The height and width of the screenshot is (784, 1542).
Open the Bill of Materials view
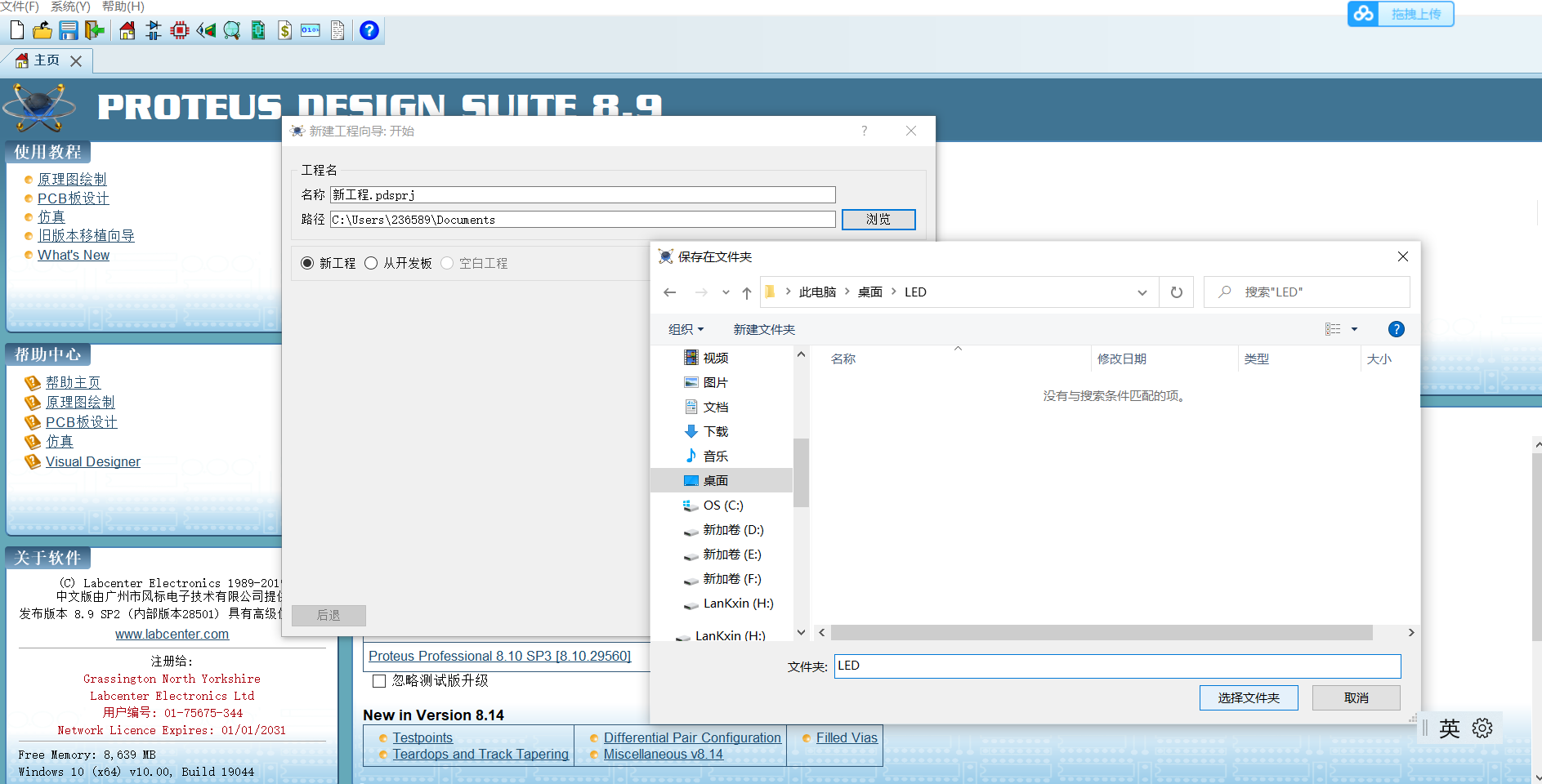click(284, 30)
